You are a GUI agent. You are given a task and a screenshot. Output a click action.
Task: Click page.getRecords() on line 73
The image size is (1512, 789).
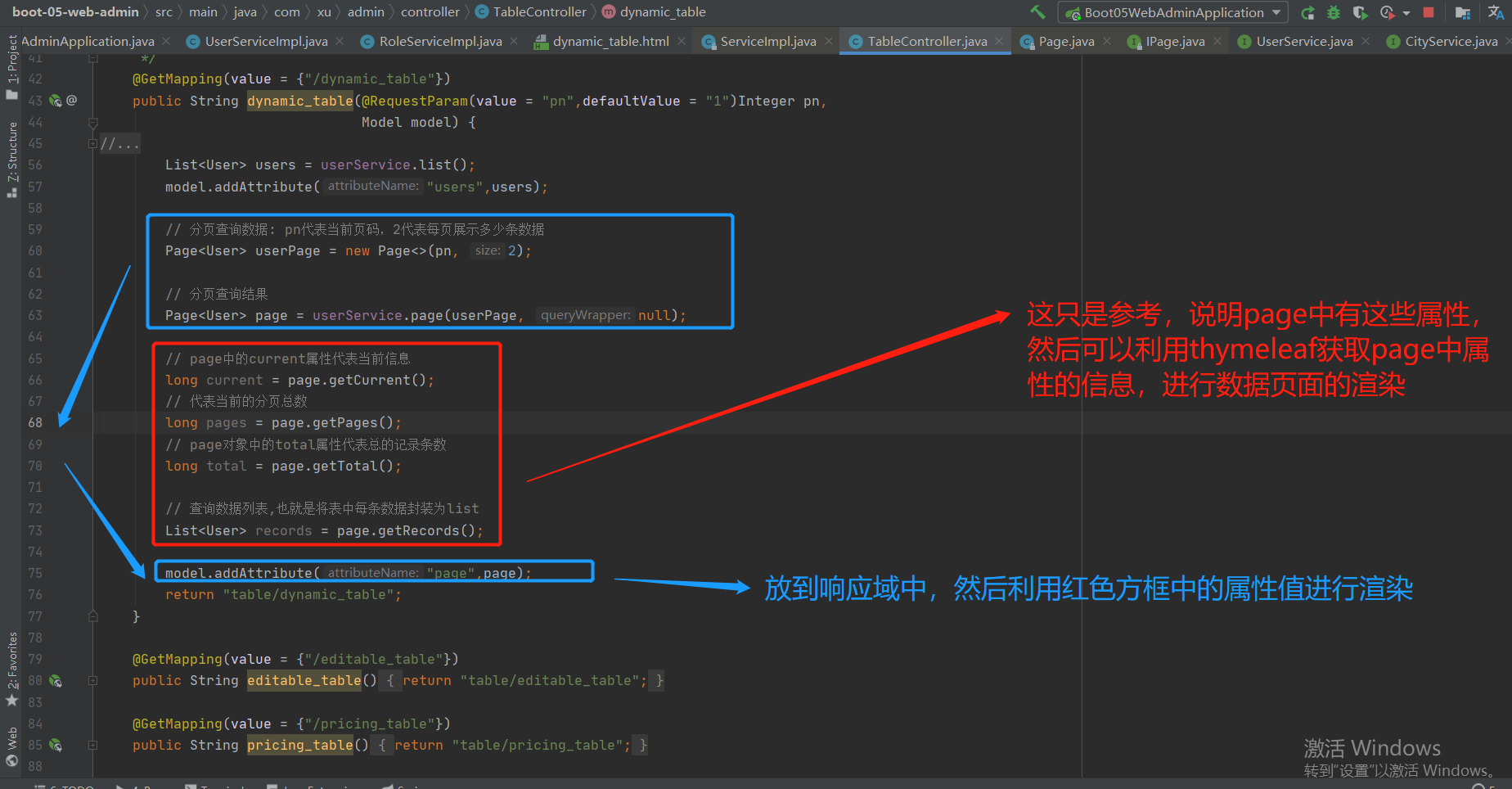(x=406, y=530)
